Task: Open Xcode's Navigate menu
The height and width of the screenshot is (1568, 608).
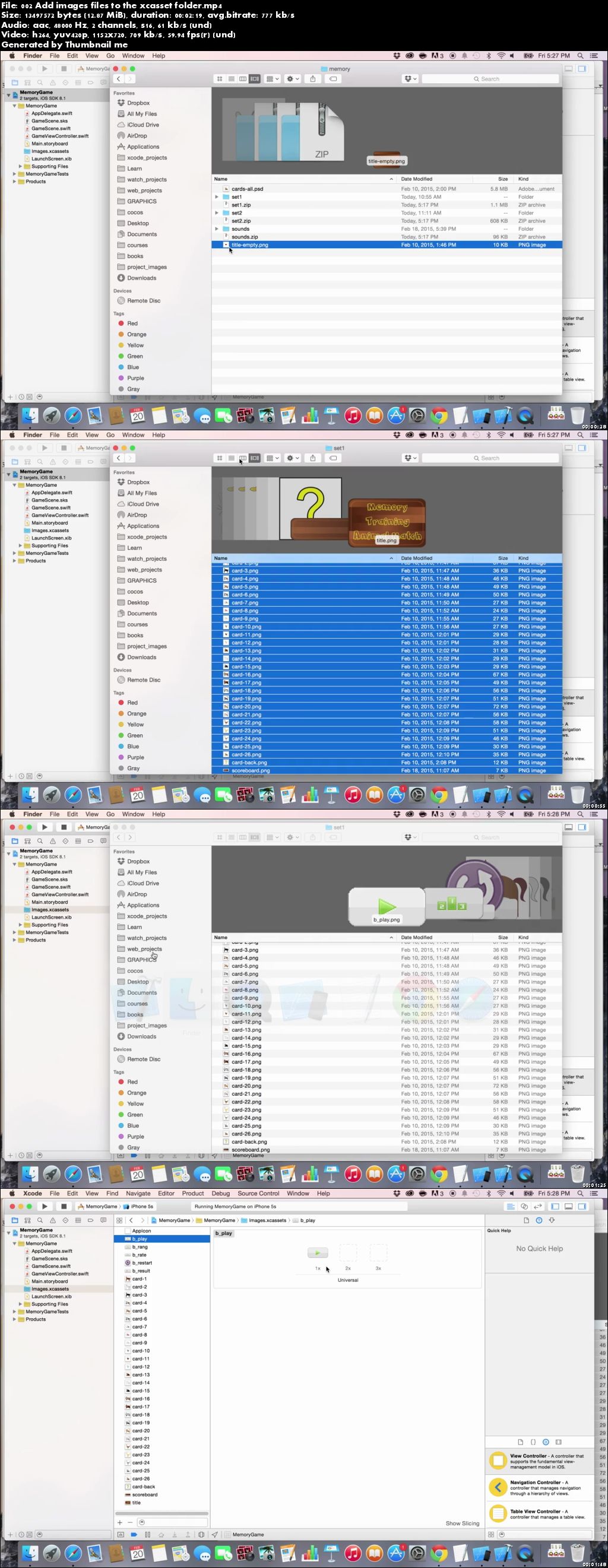Action: (x=138, y=1193)
